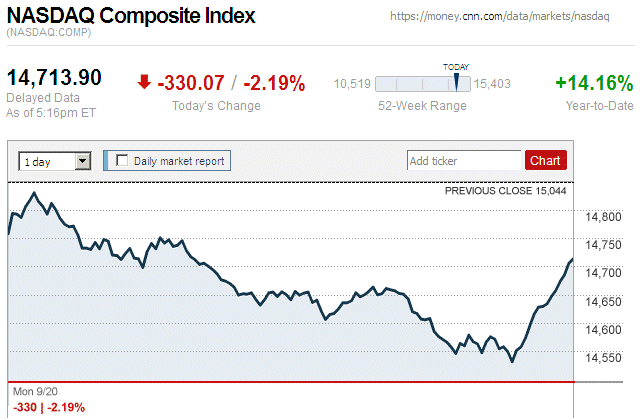The width and height of the screenshot is (640, 420).
Task: Click the NASDAQ Composite Index heading
Action: click(131, 17)
